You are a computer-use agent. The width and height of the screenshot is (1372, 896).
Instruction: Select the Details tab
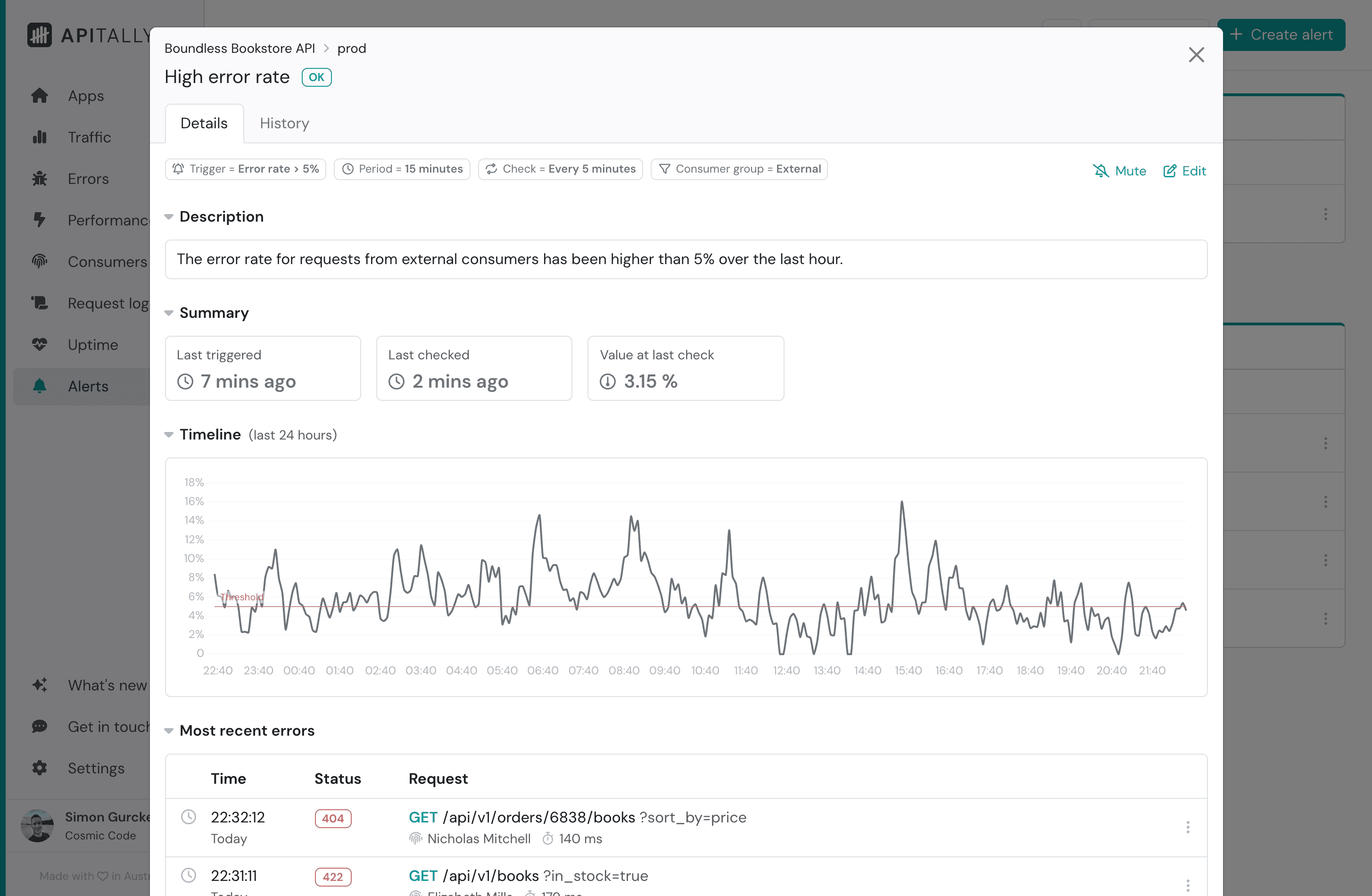(x=204, y=124)
